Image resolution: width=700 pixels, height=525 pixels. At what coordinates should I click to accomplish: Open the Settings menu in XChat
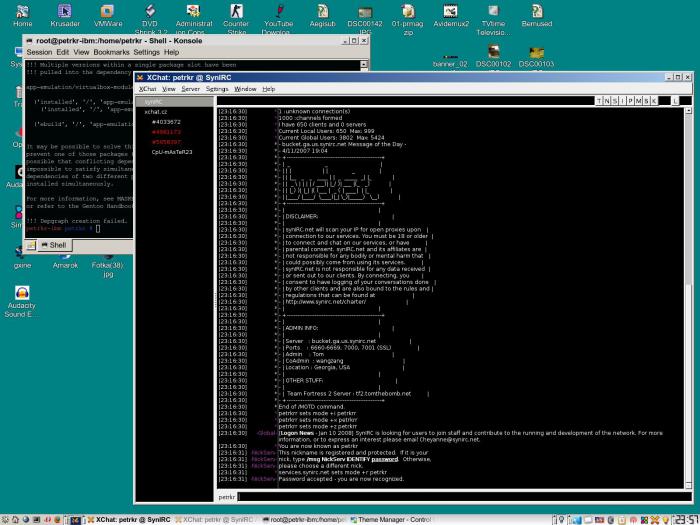coord(217,89)
